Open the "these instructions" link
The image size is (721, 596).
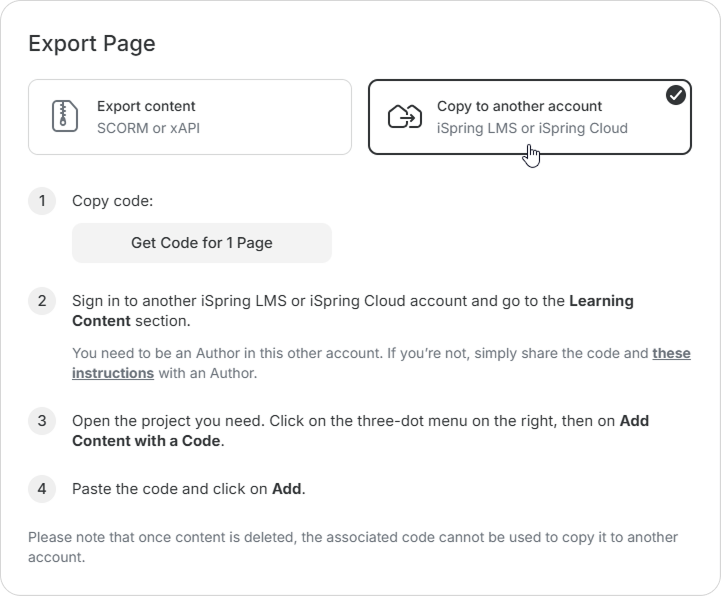[x=112, y=373]
